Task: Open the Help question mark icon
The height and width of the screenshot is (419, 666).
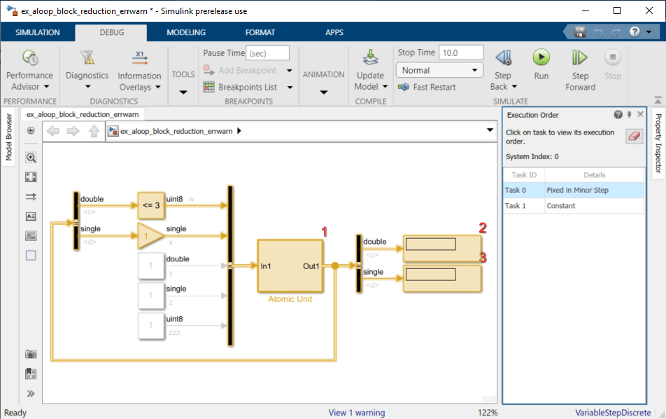Action: 635,32
